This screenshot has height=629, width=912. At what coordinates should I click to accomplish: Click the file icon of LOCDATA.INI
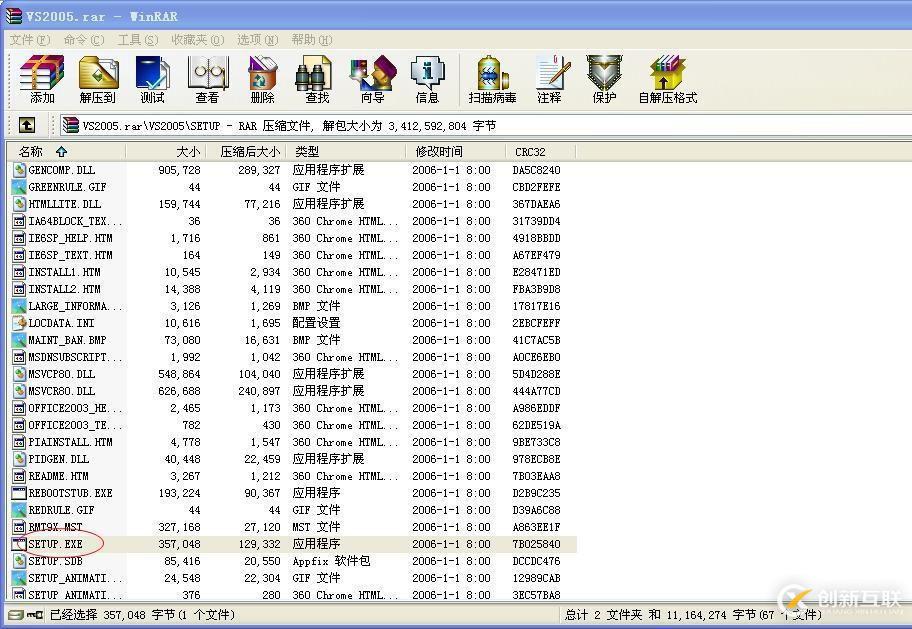(x=20, y=323)
